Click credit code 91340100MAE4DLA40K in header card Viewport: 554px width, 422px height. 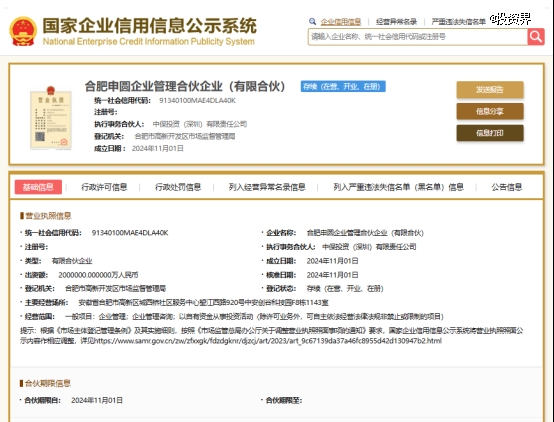pyautogui.click(x=197, y=100)
